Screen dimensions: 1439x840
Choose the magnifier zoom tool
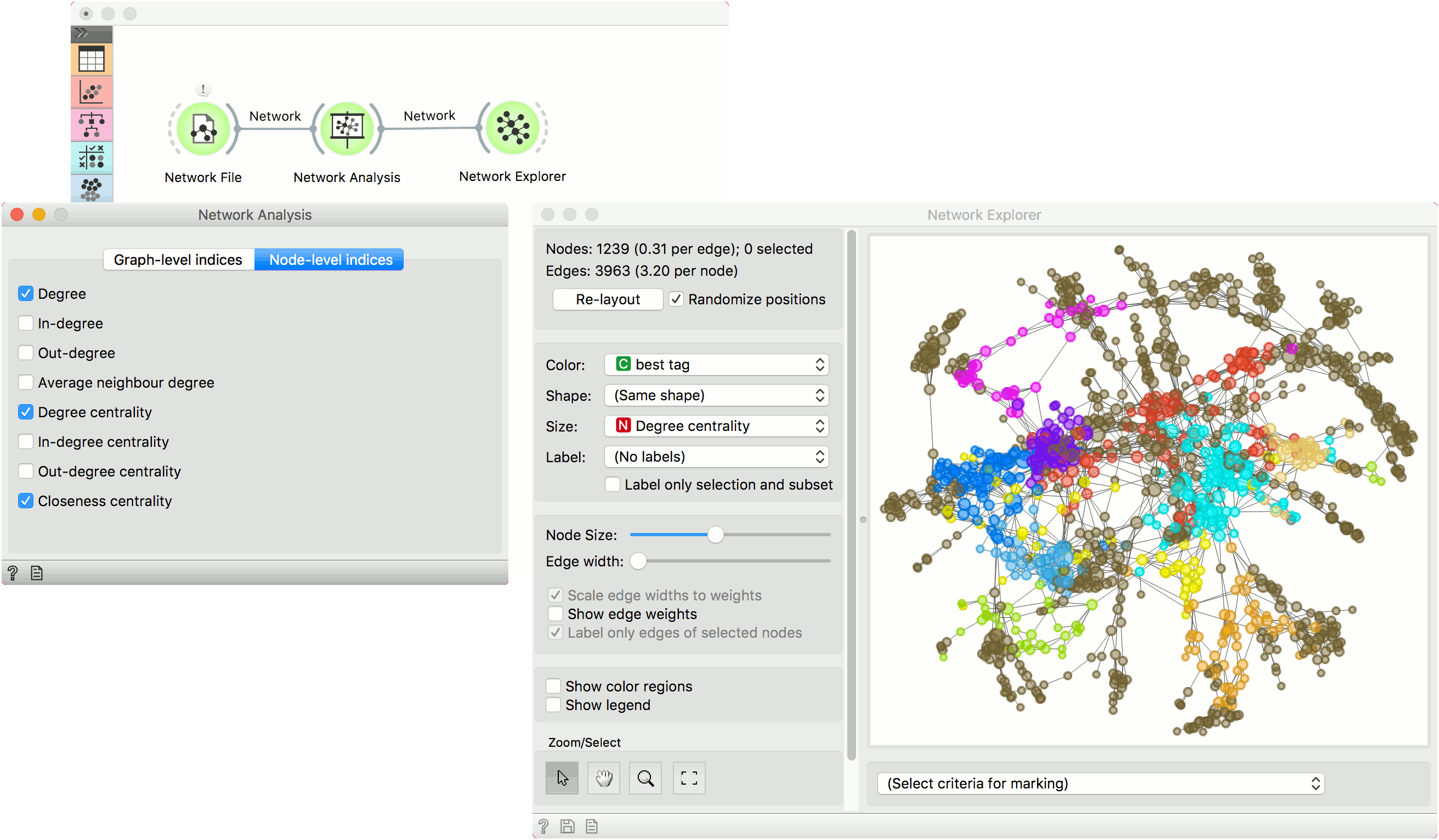(645, 777)
